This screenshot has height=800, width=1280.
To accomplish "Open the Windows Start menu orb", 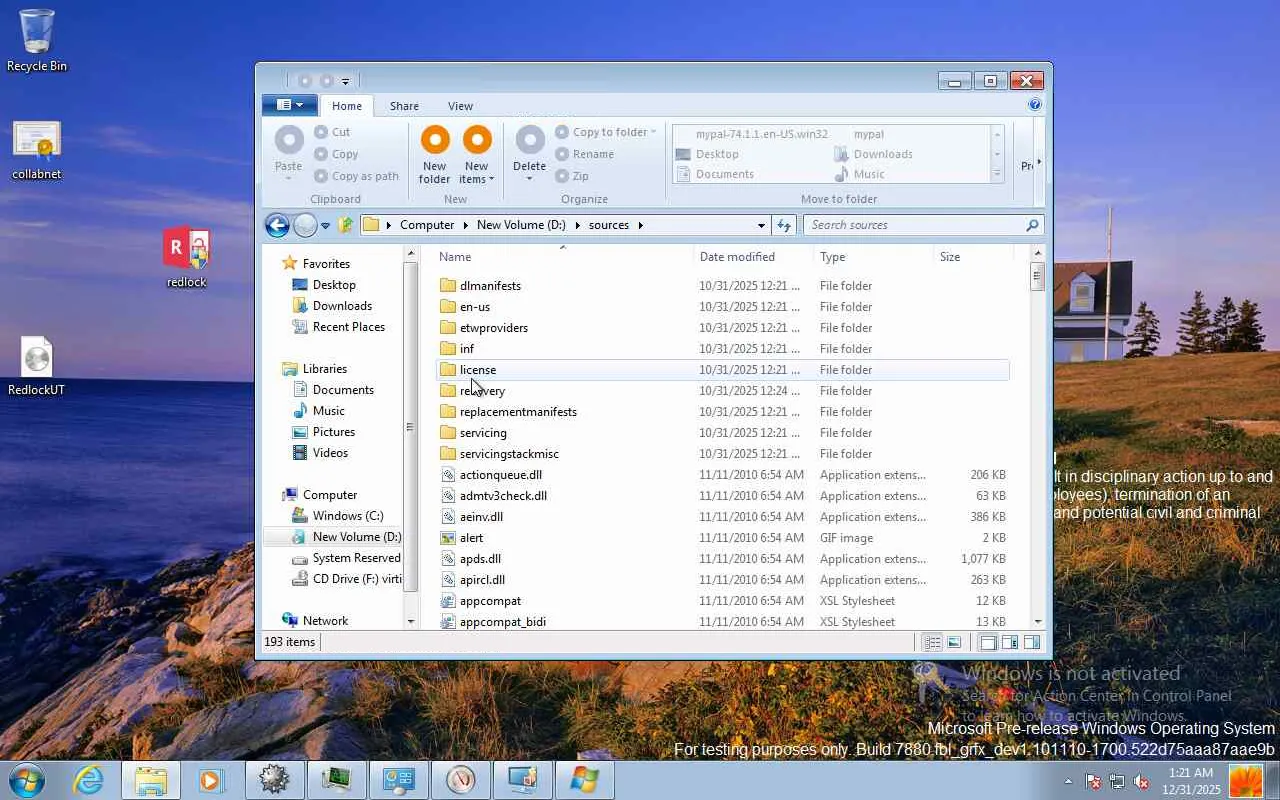I will pos(27,780).
